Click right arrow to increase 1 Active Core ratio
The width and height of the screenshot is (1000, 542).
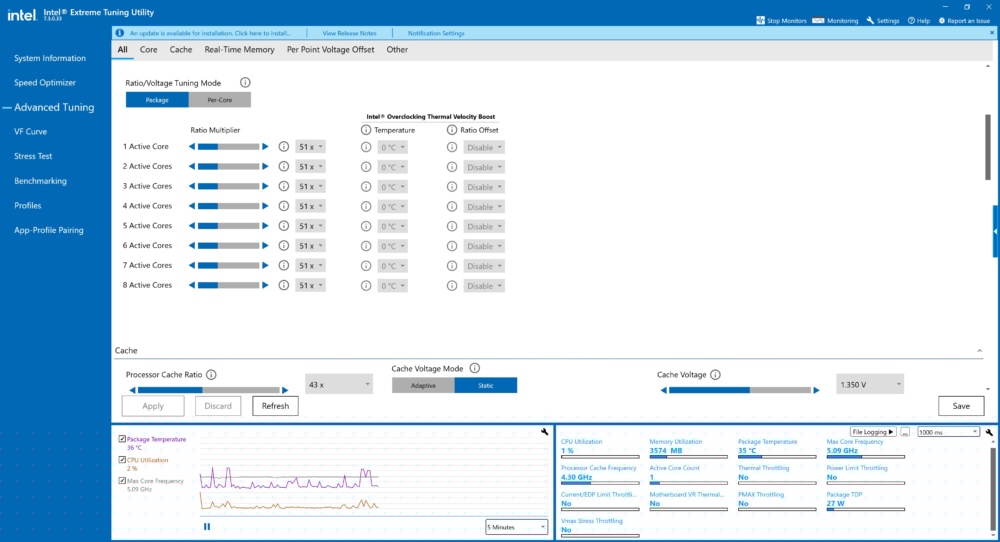265,147
